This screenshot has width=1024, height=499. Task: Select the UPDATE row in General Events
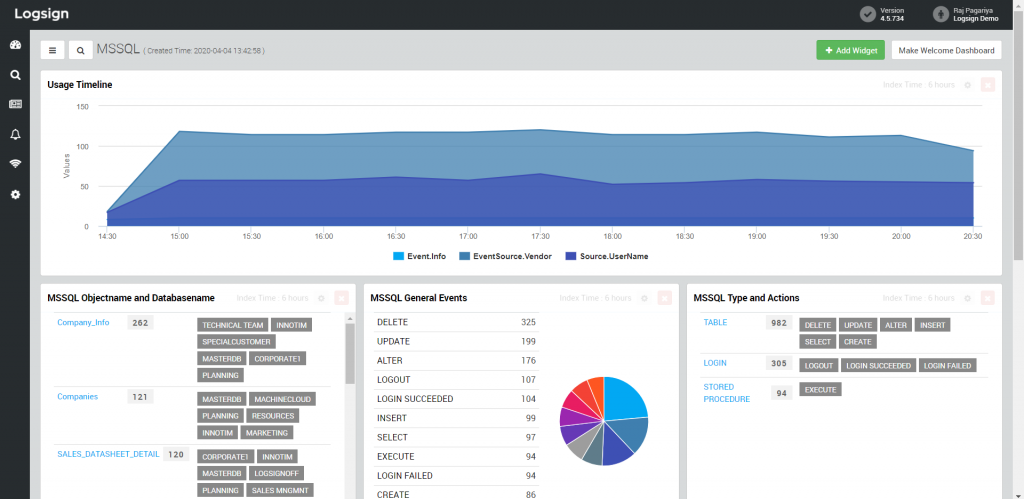tap(456, 342)
